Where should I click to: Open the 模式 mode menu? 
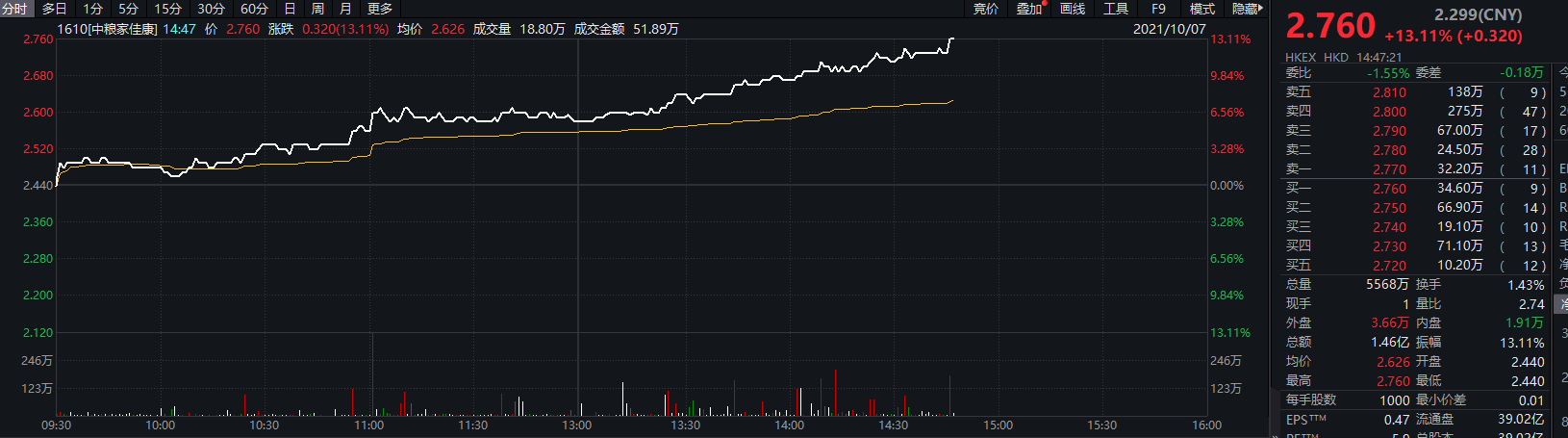tap(1202, 9)
